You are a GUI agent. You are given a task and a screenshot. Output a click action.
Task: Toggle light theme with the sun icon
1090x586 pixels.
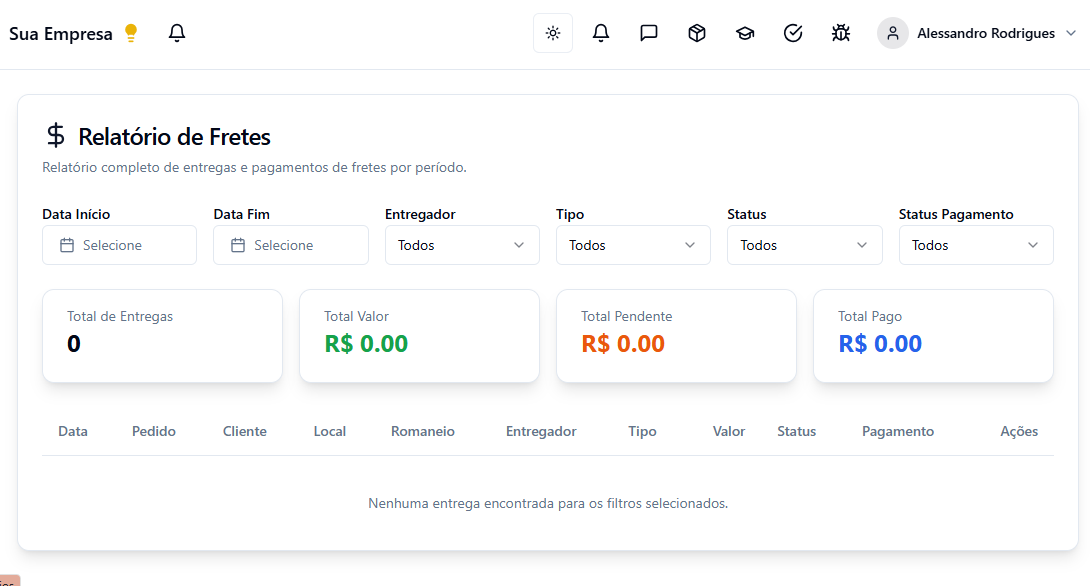(552, 32)
